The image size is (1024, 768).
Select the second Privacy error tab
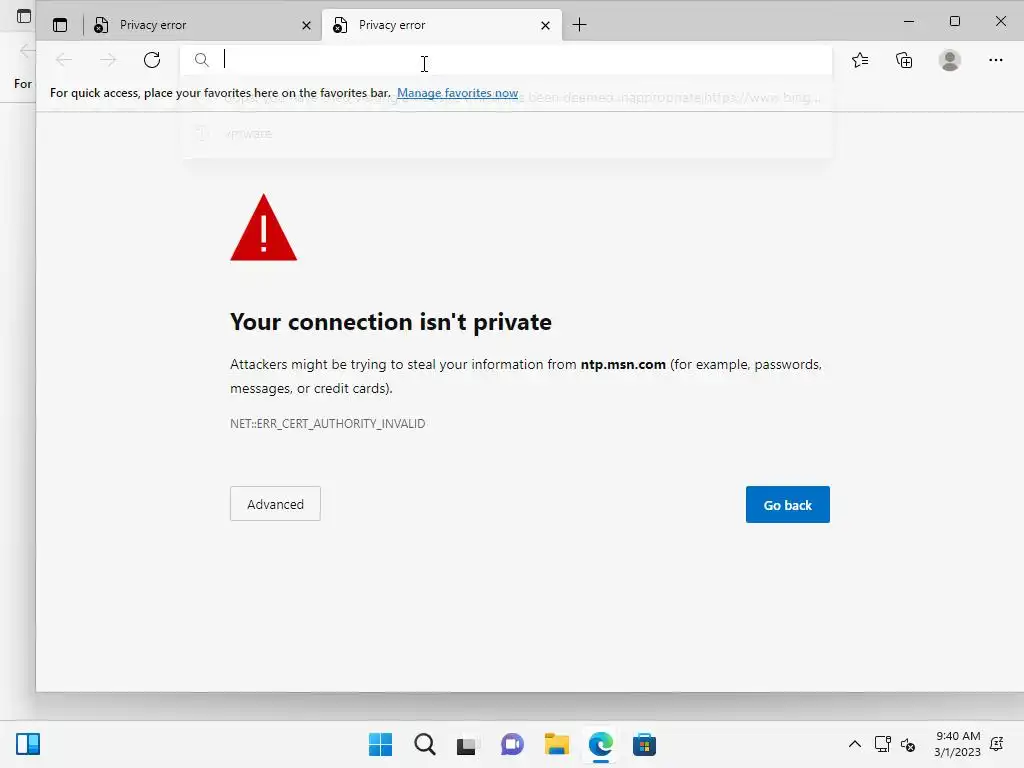(x=441, y=25)
